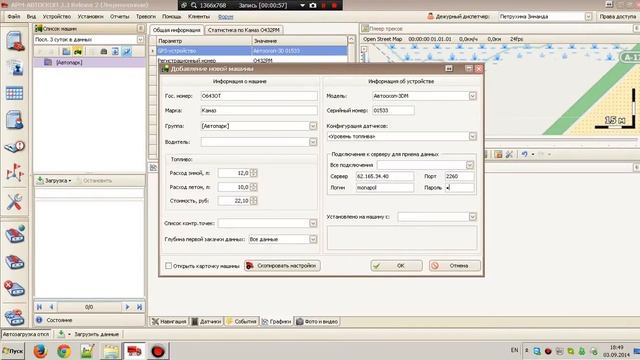Open the Тревоги menu
Viewport: 640px width, 360px height.
click(146, 17)
